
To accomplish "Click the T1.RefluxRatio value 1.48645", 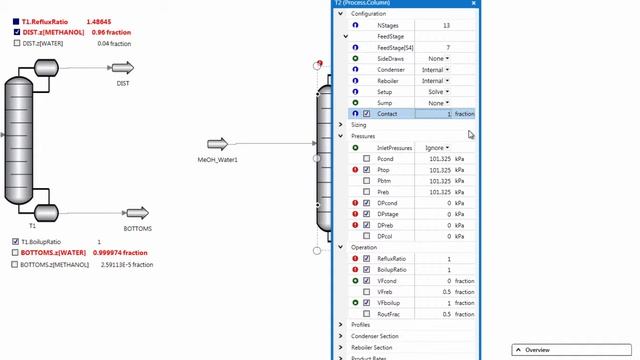I will pos(99,21).
